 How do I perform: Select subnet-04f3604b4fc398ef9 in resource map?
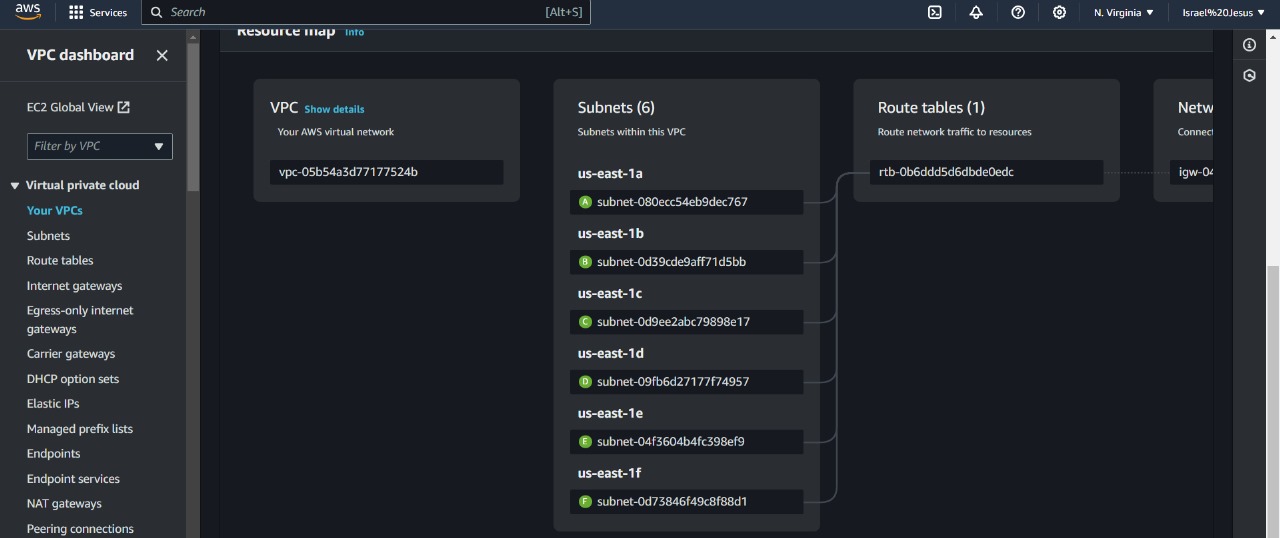[x=686, y=441]
